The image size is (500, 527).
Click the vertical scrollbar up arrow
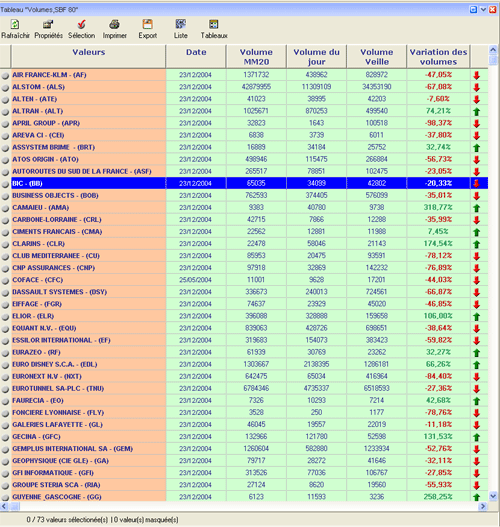click(x=493, y=50)
